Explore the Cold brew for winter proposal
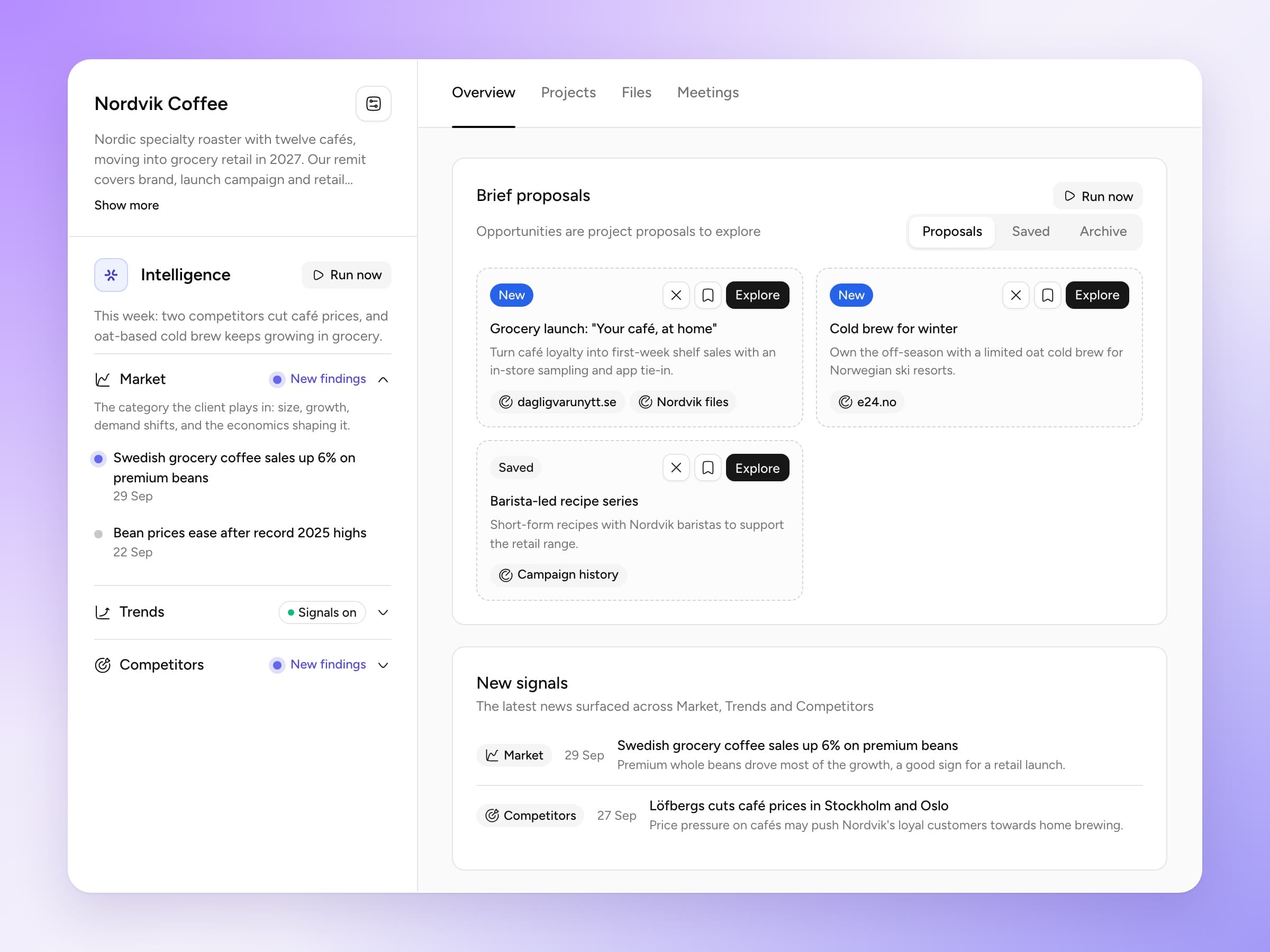Screen dimensions: 1270x952 click(1096, 295)
